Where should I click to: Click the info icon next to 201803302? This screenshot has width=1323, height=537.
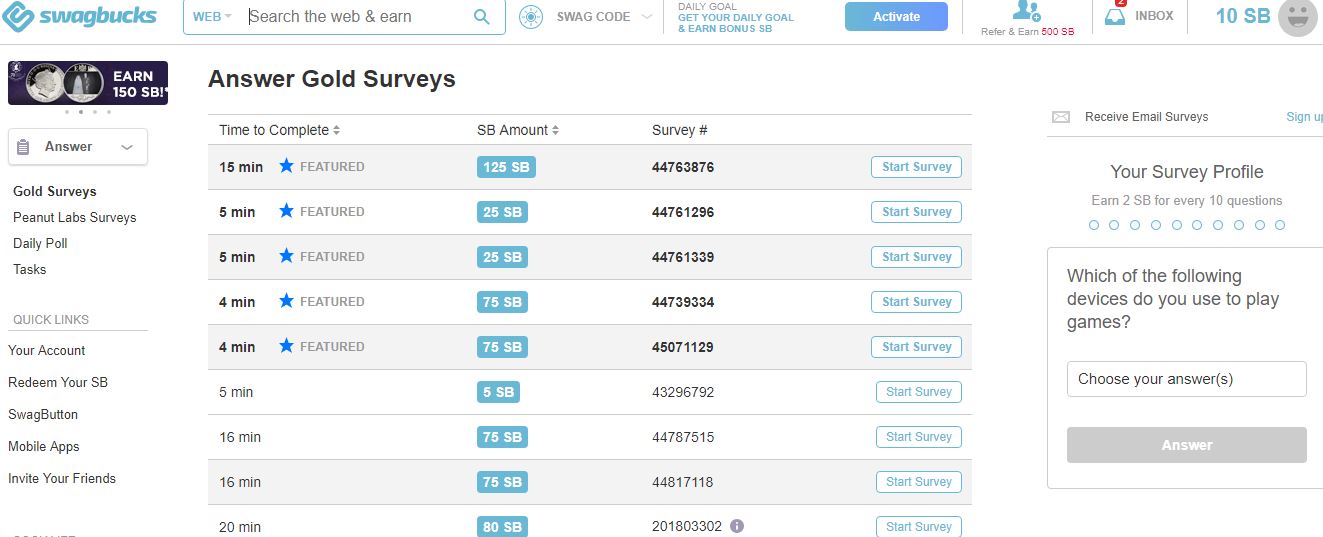(737, 526)
